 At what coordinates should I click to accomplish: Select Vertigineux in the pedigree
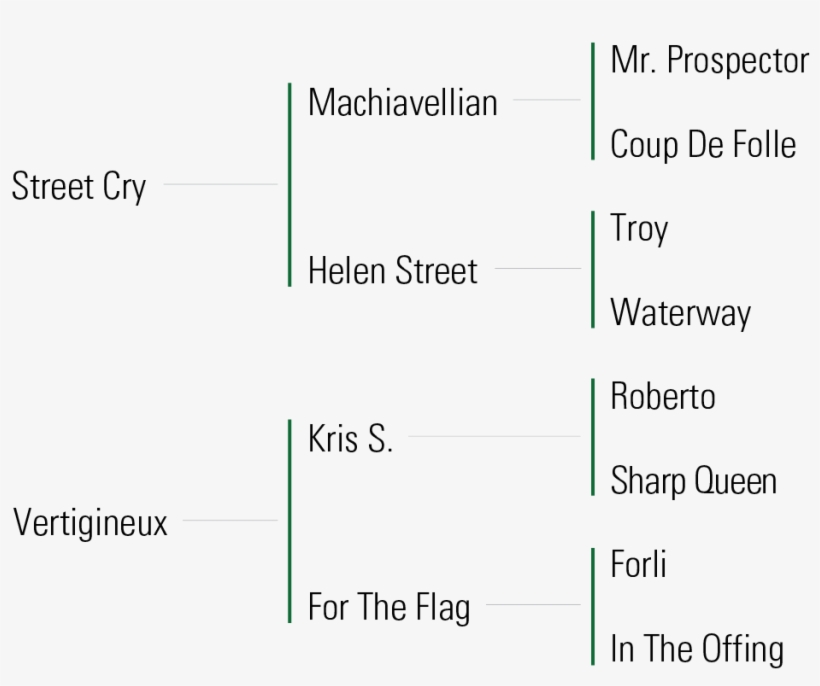pos(90,523)
